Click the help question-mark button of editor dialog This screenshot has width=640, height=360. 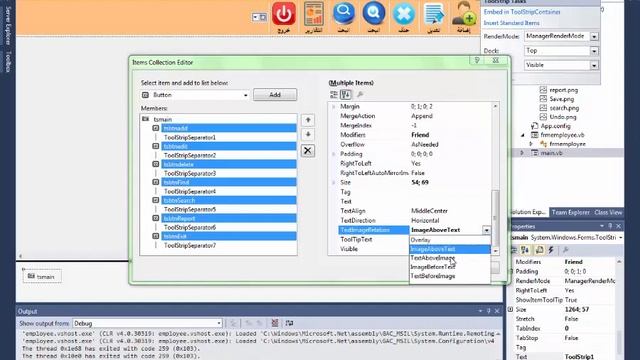click(477, 60)
